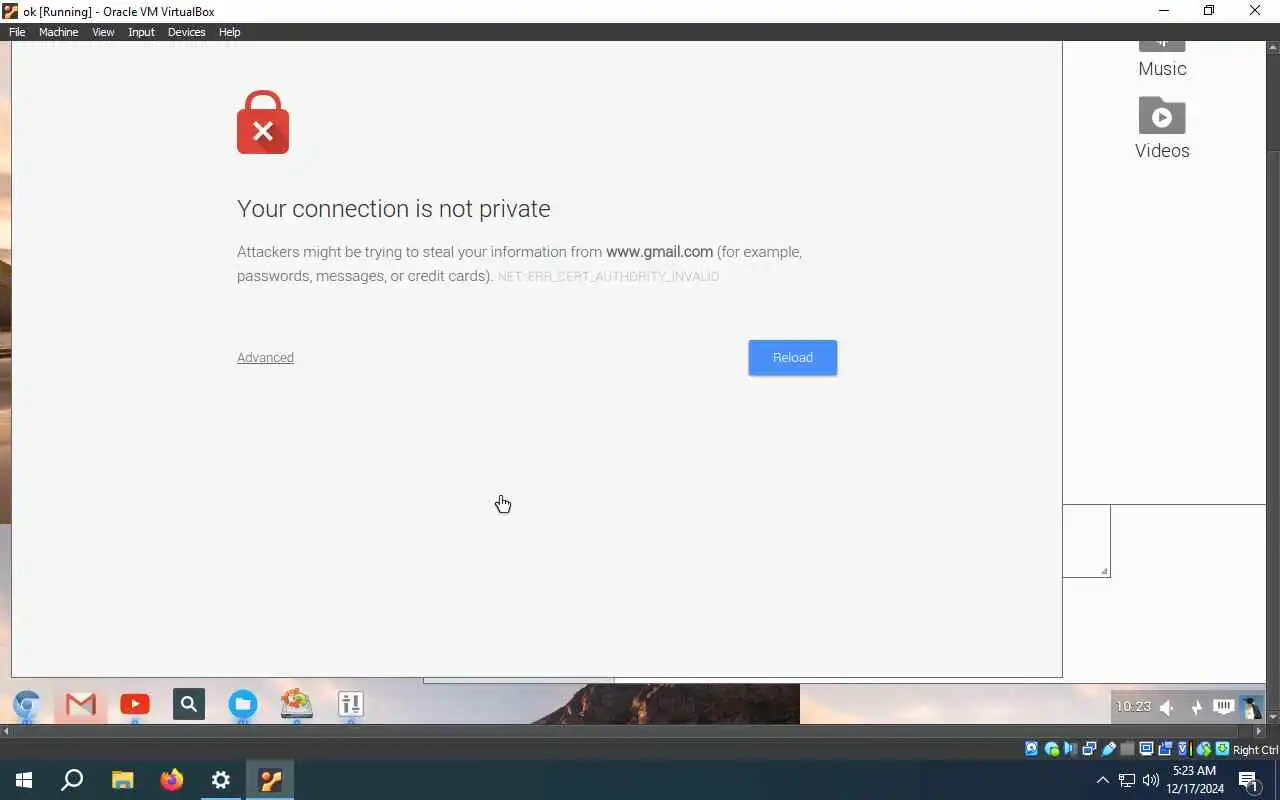
Task: Click the 'Your connection is not private' heading
Action: pyautogui.click(x=394, y=209)
